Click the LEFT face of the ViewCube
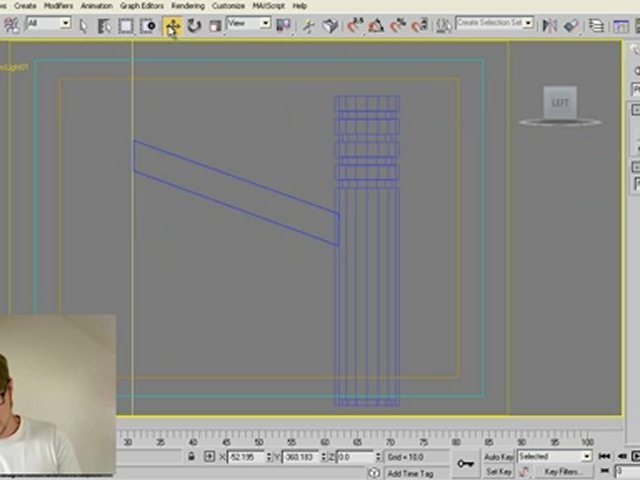The width and height of the screenshot is (640, 480). click(x=560, y=103)
